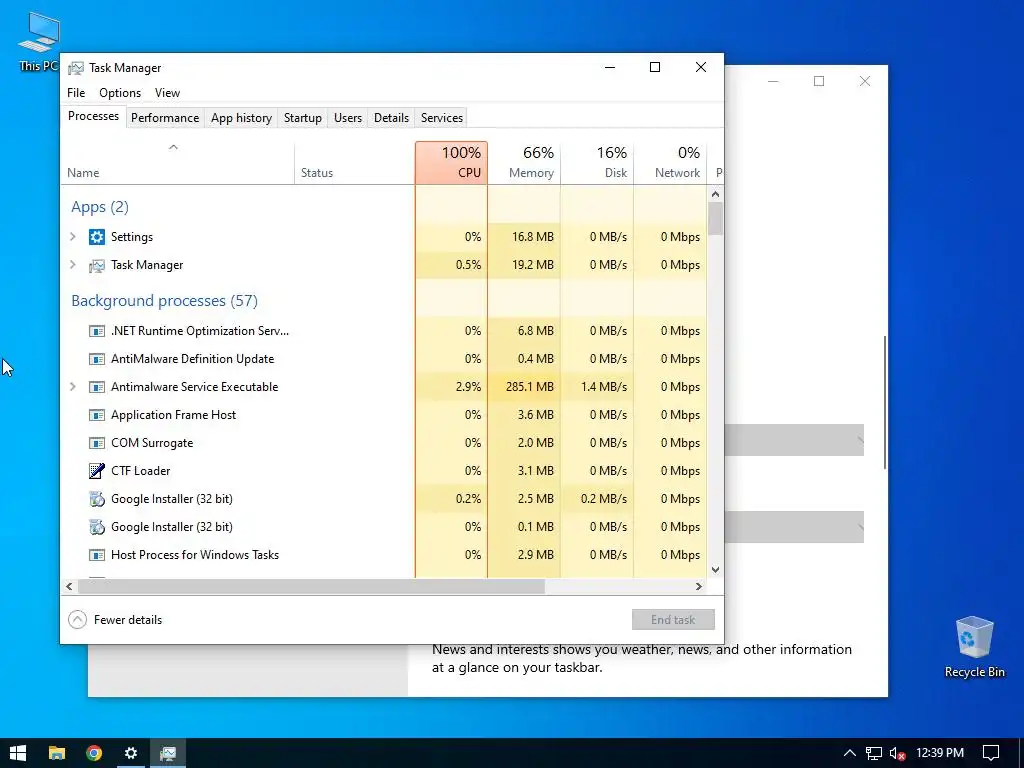This screenshot has width=1024, height=768.
Task: Click the Settings window vertical scrollbar
Action: (x=885, y=402)
